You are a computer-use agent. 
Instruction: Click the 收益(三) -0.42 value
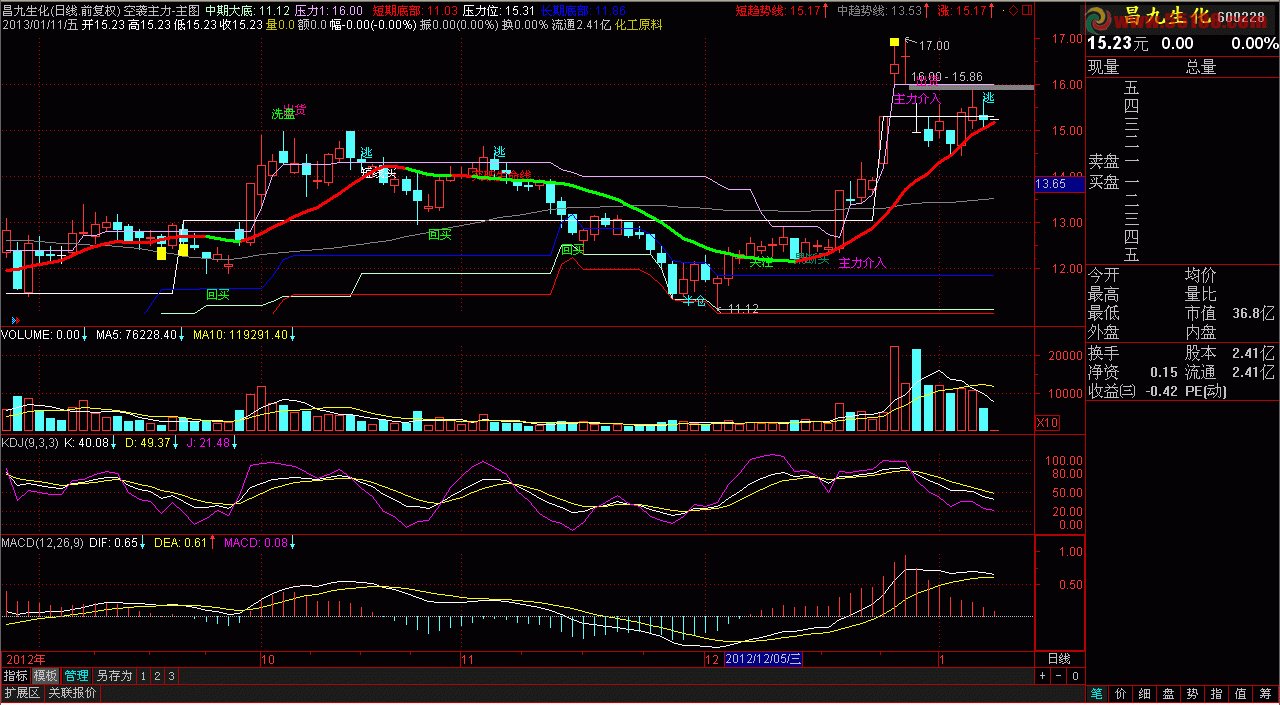(x=1134, y=392)
